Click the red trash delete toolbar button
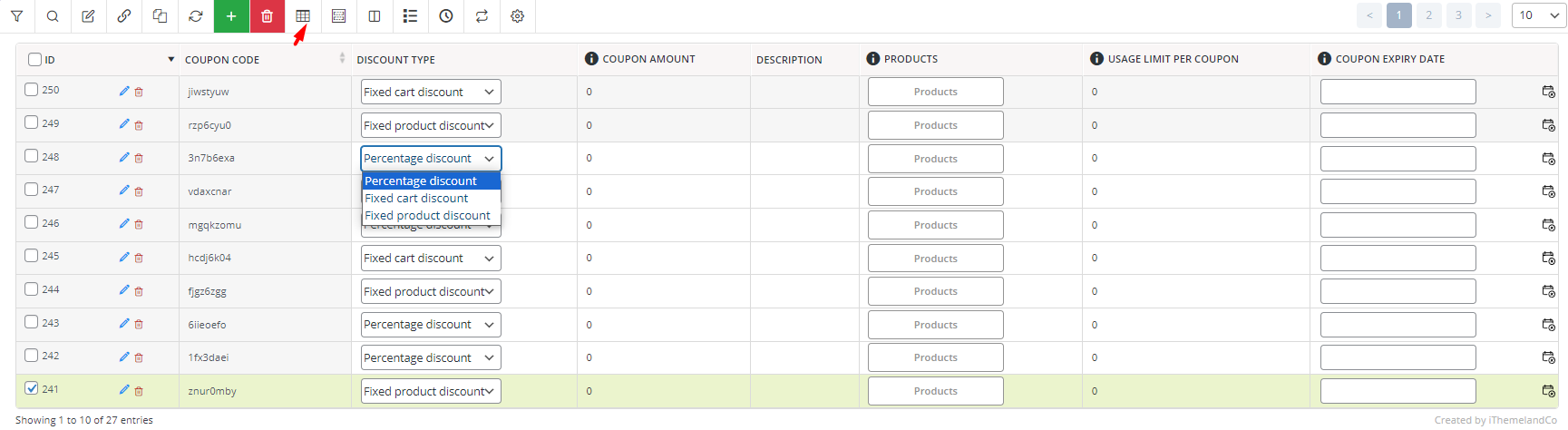This screenshot has width=1568, height=430. (x=267, y=16)
